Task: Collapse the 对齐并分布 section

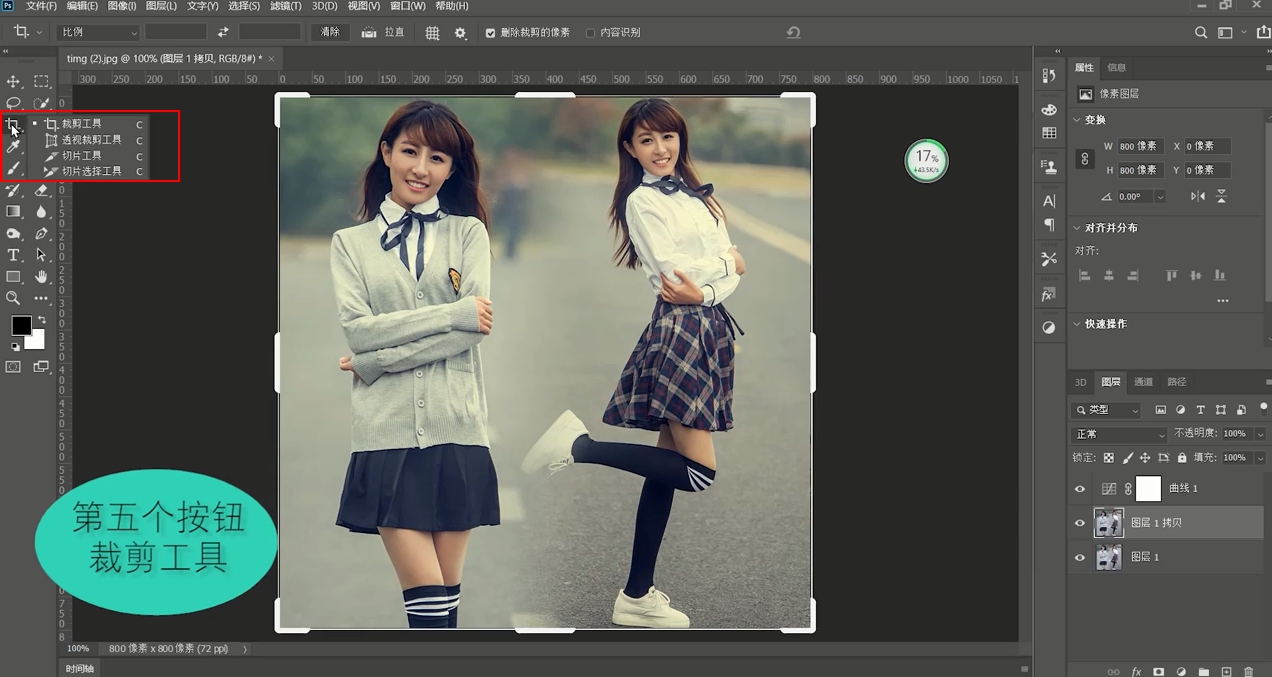Action: (x=1077, y=228)
